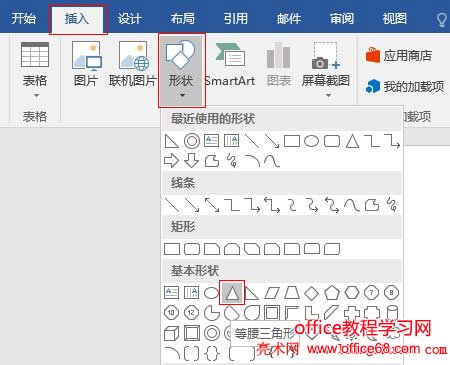Image resolution: width=450 pixels, height=365 pixels.
Task: Select highlighted 等腰三角形 in 基本形状
Action: pyautogui.click(x=232, y=293)
